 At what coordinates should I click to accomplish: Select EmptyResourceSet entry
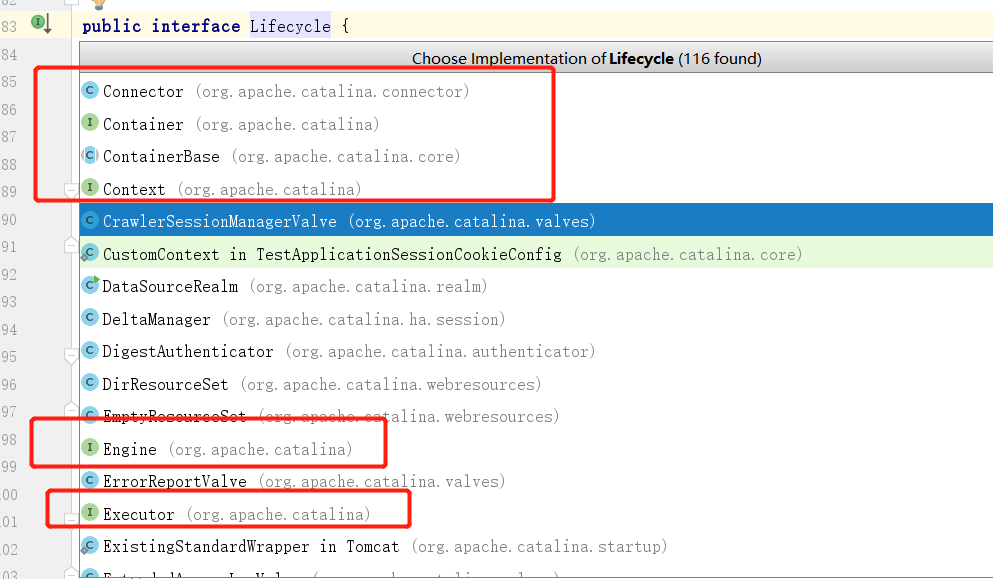tap(536, 416)
